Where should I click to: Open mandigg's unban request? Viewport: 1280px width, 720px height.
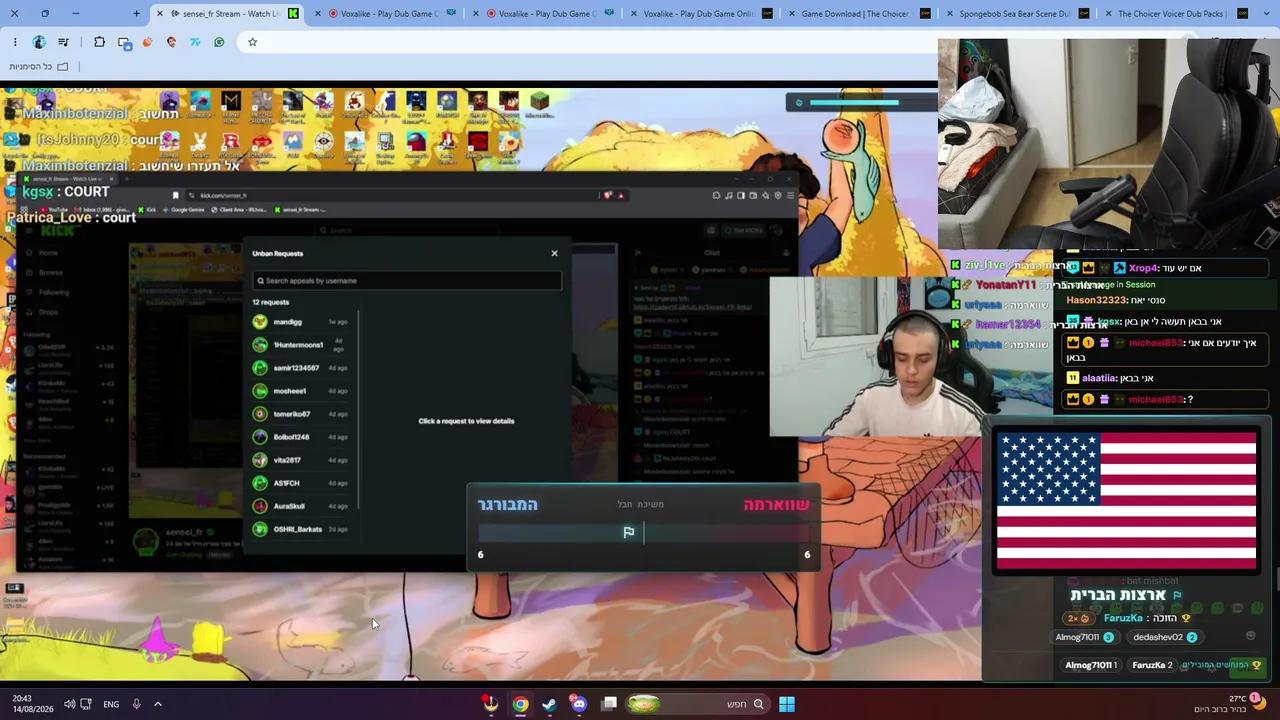tap(301, 322)
